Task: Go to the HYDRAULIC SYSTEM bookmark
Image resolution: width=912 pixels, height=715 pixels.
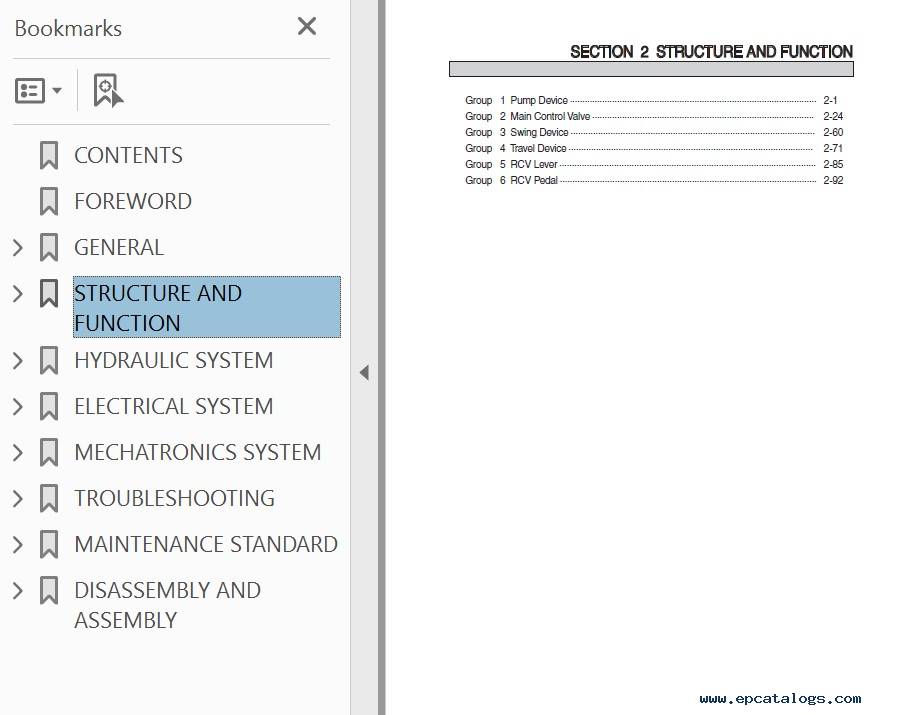Action: (173, 360)
